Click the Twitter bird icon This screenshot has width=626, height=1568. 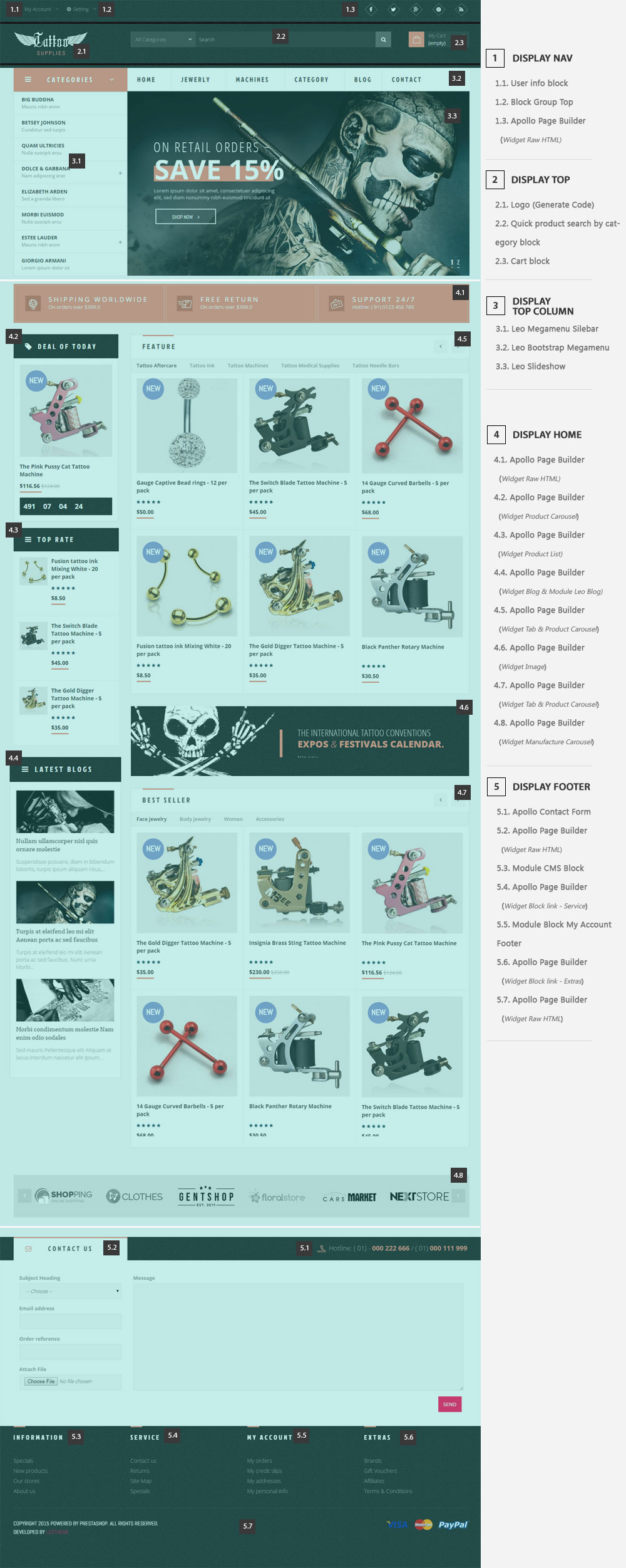coord(393,9)
